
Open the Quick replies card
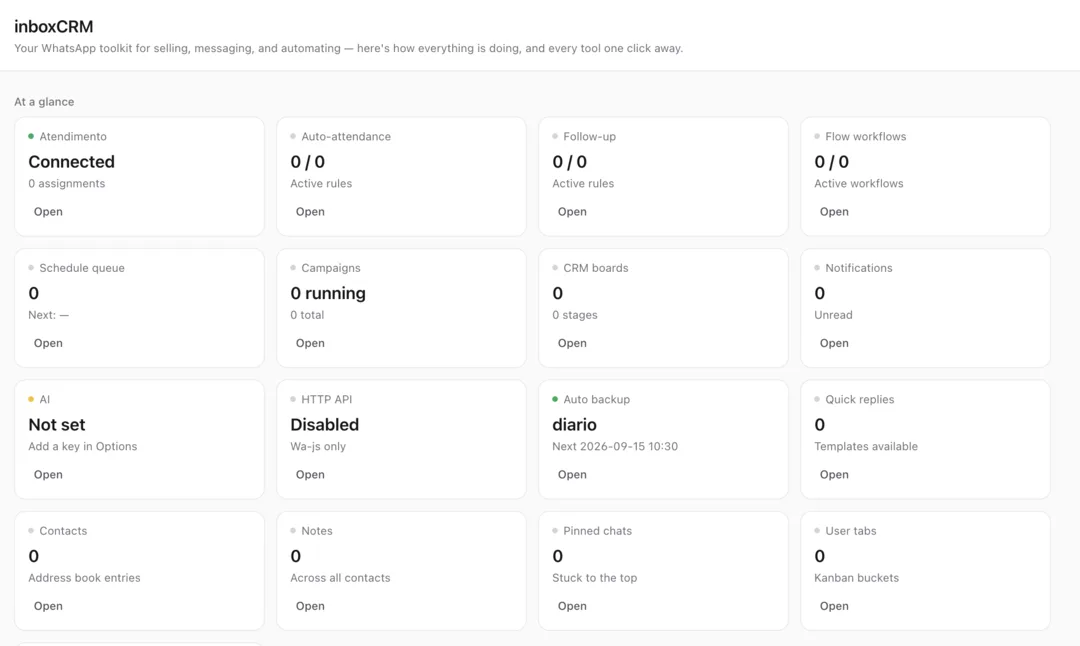point(834,475)
